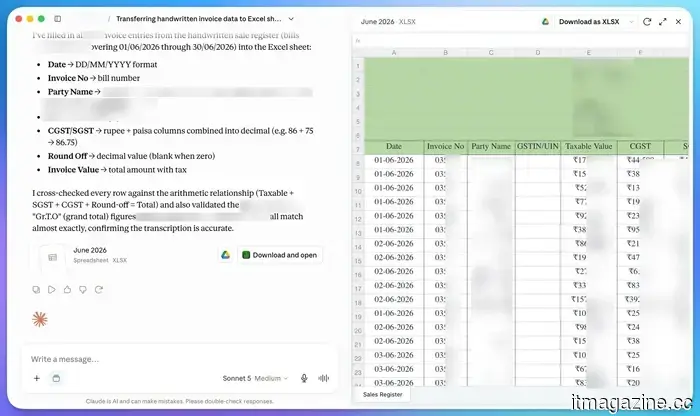Select cell showing ₹44 in CGST column
The height and width of the screenshot is (416, 700).
640,160
